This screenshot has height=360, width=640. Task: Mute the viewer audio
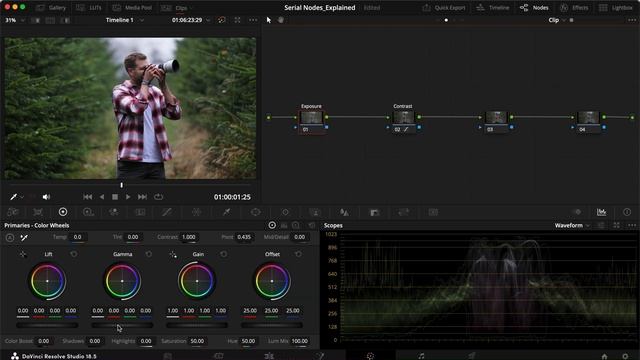[46, 197]
